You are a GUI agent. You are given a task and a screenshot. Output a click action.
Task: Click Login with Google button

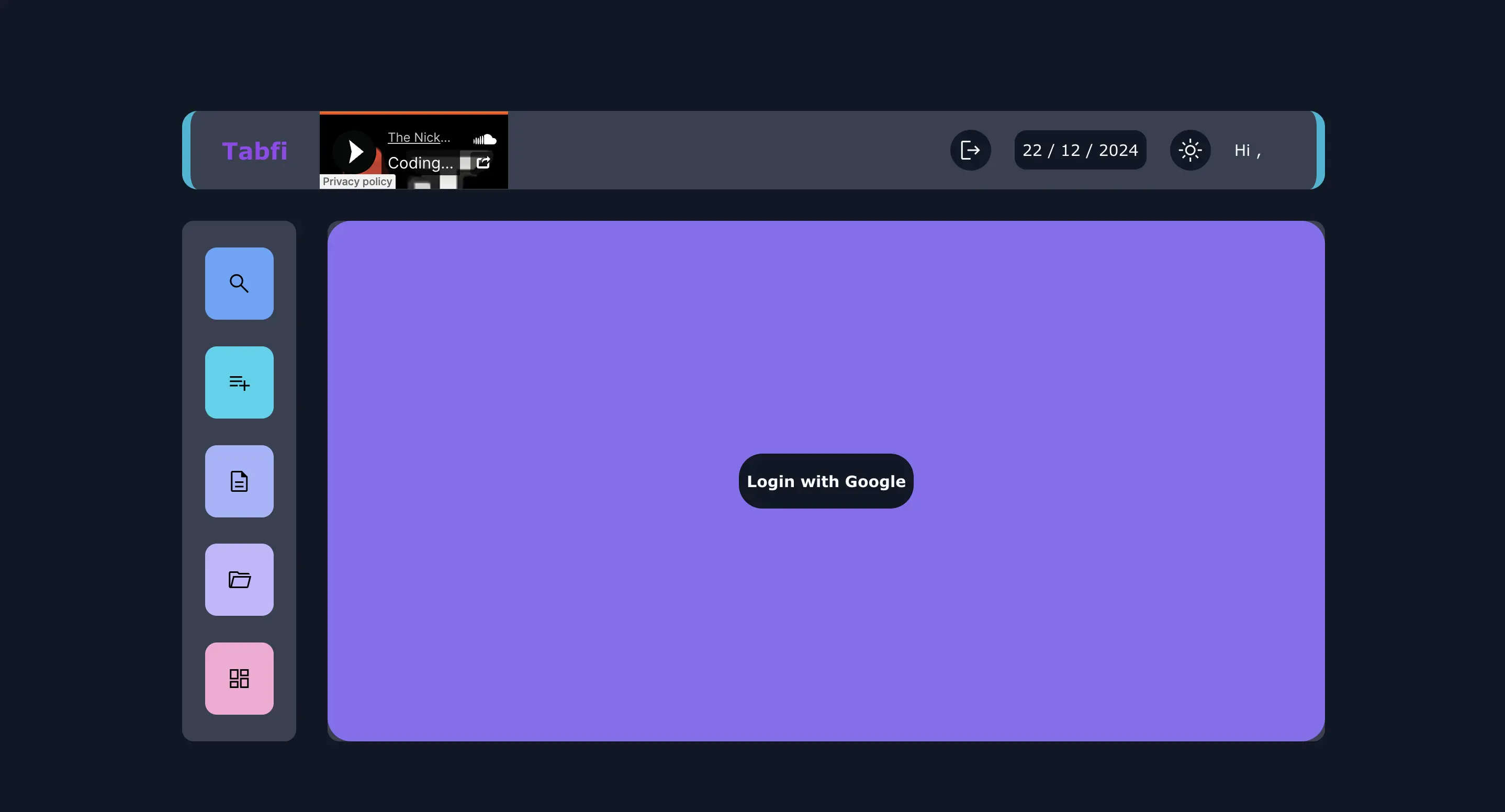coord(826,481)
